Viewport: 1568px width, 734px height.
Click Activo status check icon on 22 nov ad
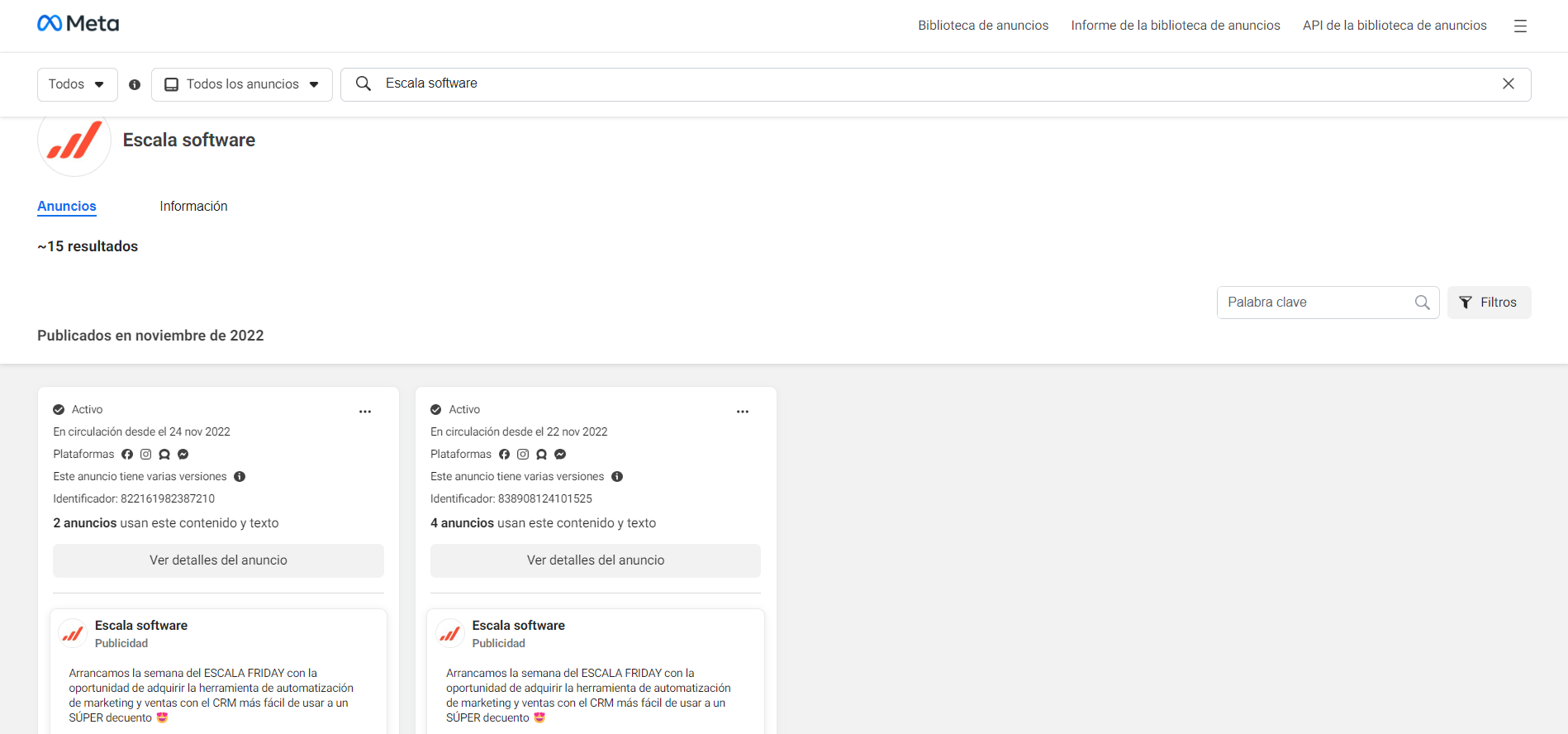[x=436, y=409]
